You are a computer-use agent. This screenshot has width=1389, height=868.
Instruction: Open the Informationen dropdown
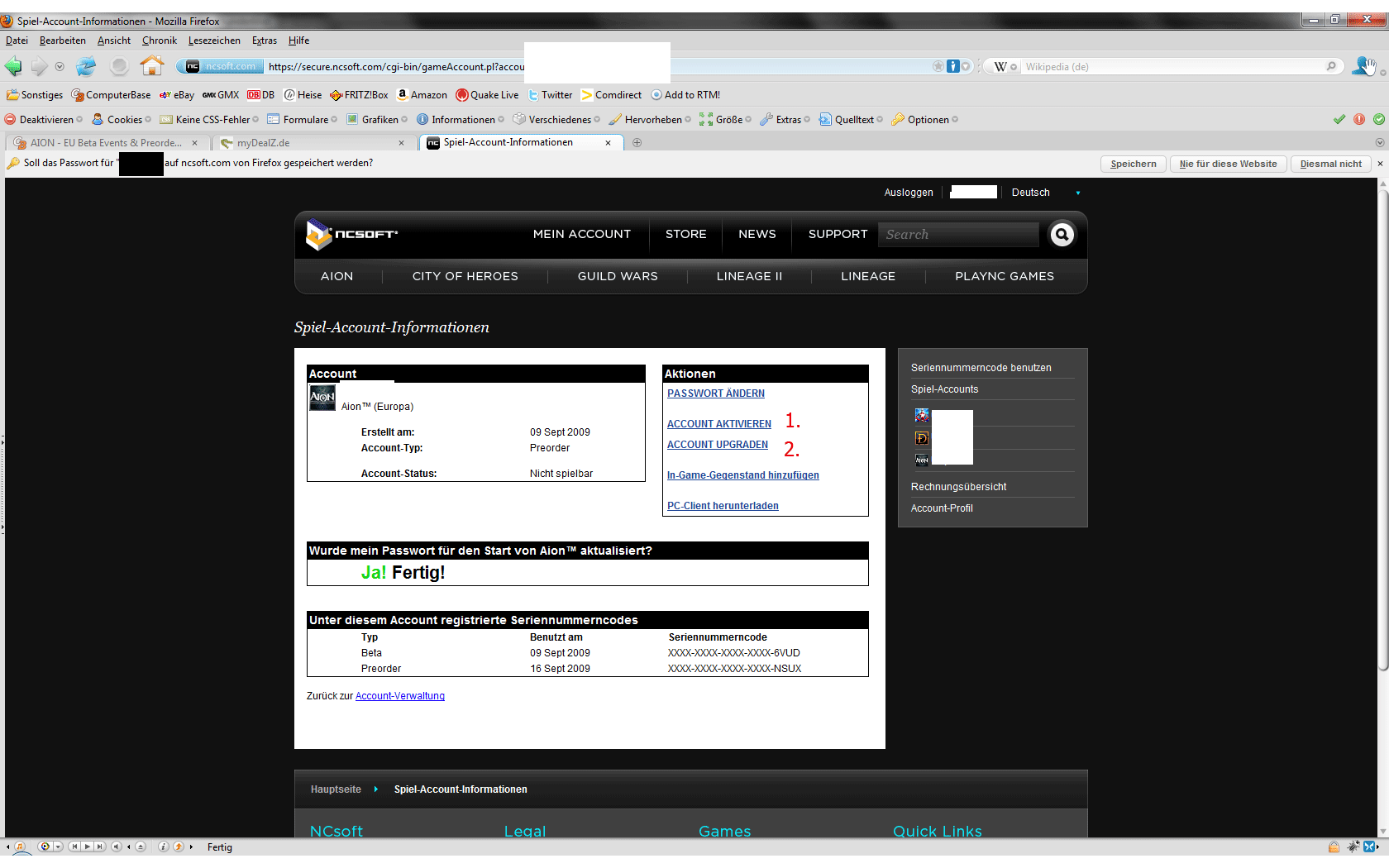(x=461, y=120)
